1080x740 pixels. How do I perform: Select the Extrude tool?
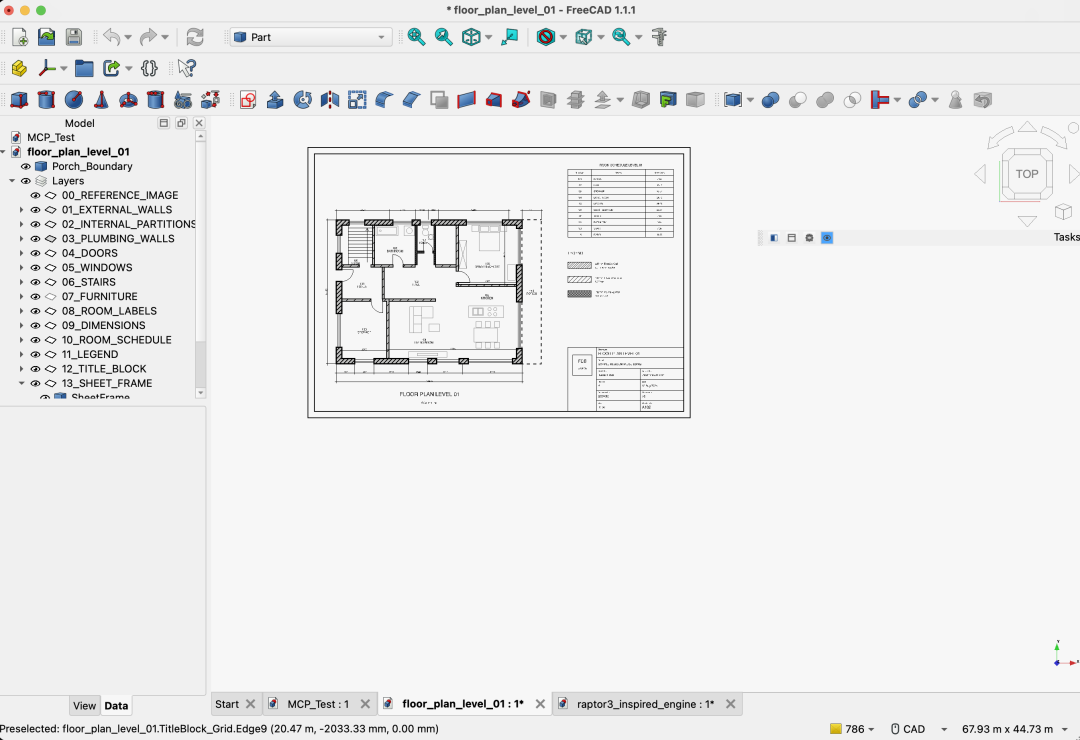click(x=276, y=100)
